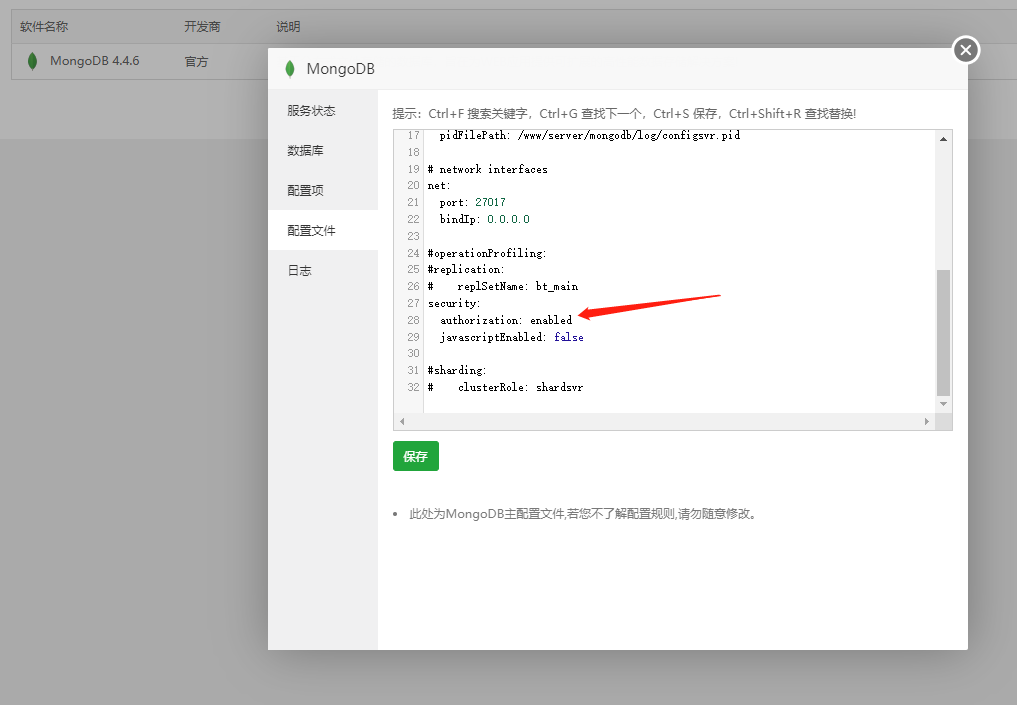Click the #sharding: line
Image resolution: width=1017 pixels, height=705 pixels.
click(x=457, y=370)
